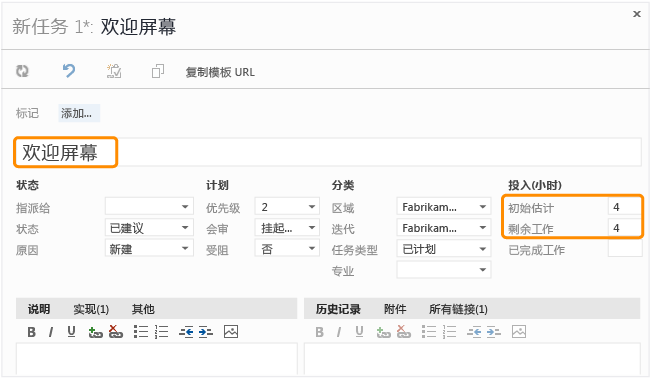Click the history comment text area
This screenshot has height=378, width=650.
coord(472,359)
